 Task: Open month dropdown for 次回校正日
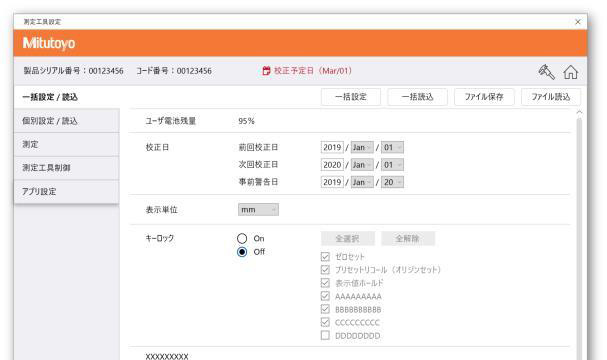[362, 165]
